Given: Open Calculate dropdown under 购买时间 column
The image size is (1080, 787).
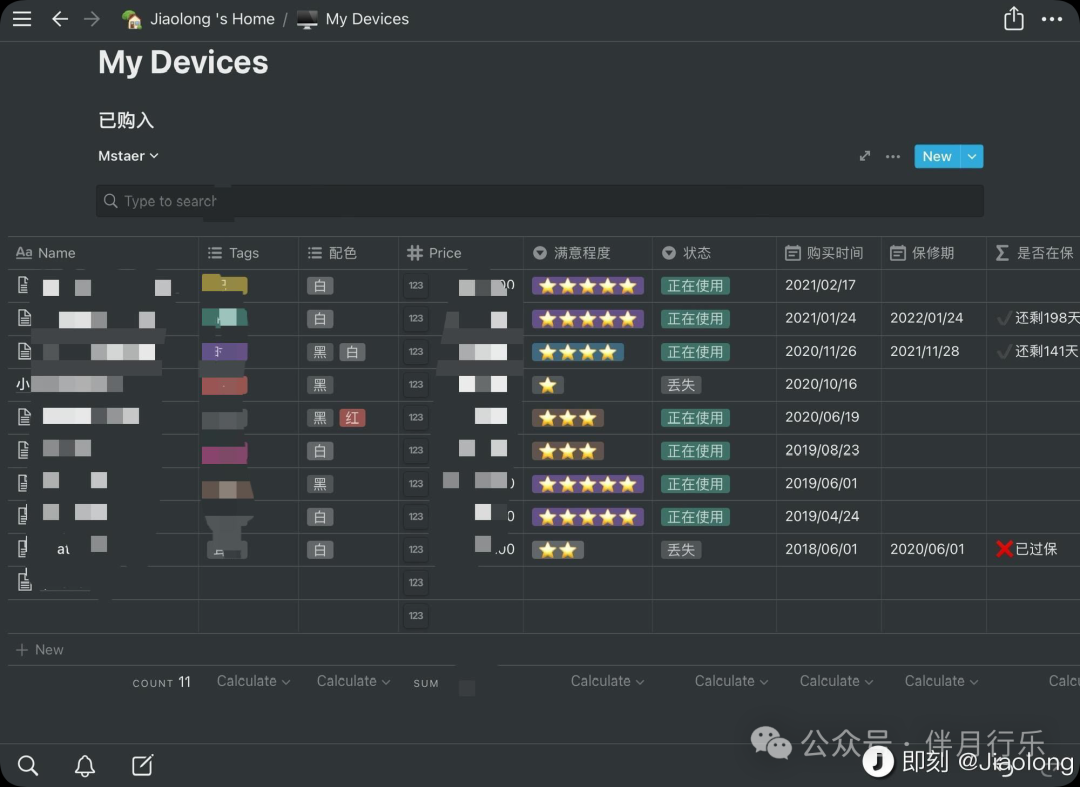Looking at the screenshot, I should (x=836, y=681).
